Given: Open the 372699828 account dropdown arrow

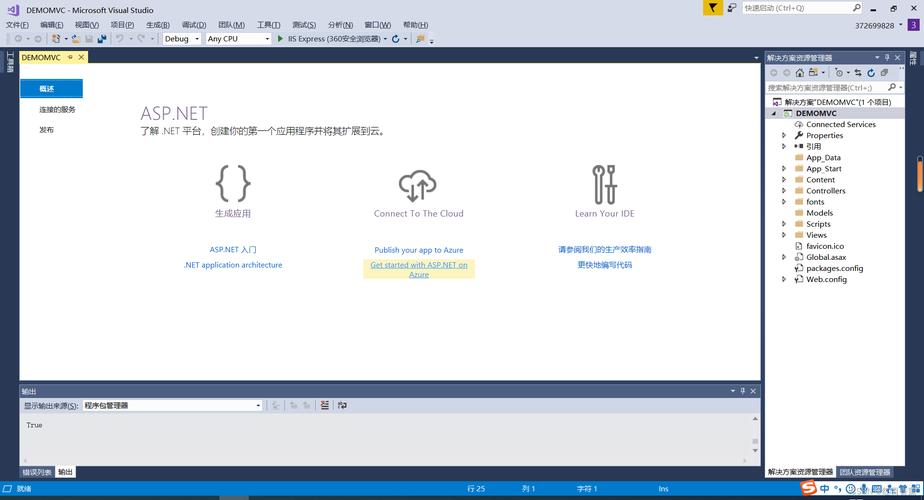Looking at the screenshot, I should point(900,25).
